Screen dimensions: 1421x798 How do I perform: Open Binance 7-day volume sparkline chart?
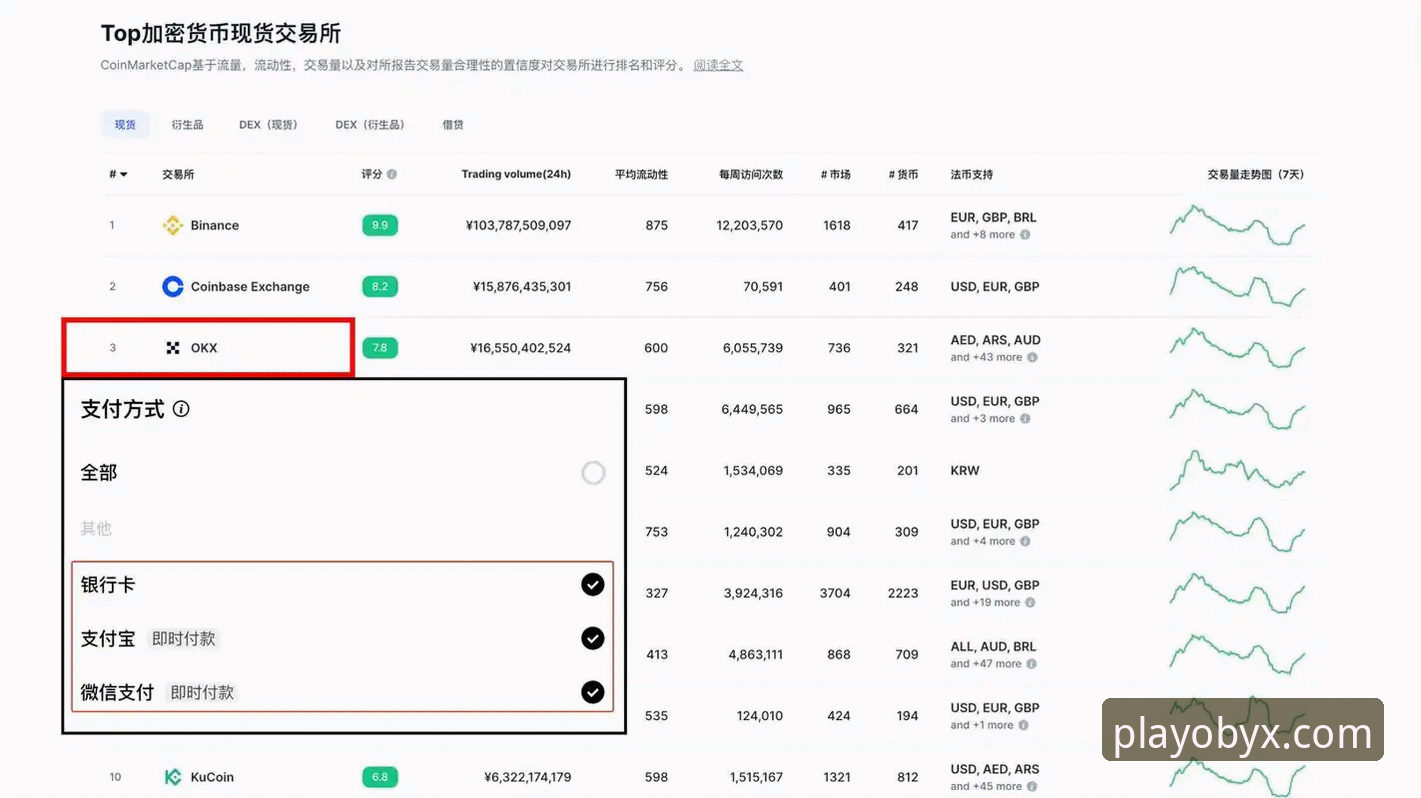tap(1237, 225)
